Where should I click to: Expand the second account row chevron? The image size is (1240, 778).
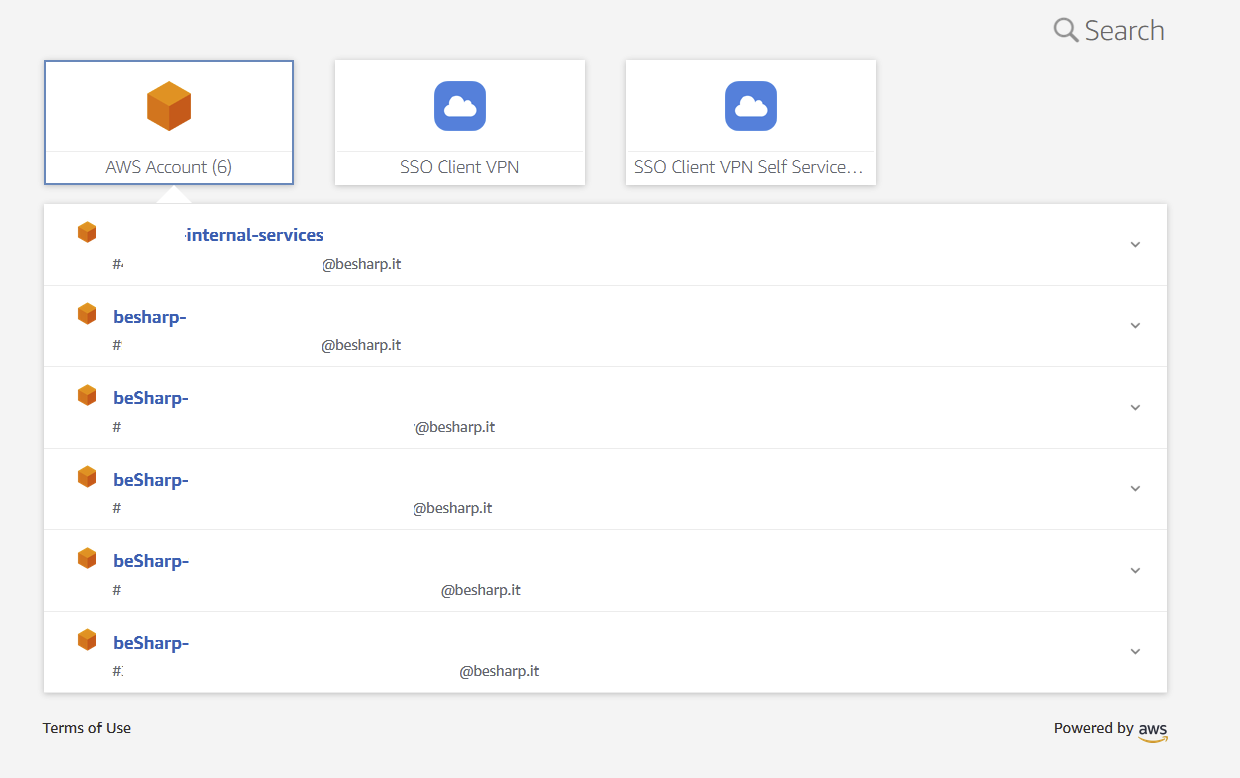(x=1135, y=326)
